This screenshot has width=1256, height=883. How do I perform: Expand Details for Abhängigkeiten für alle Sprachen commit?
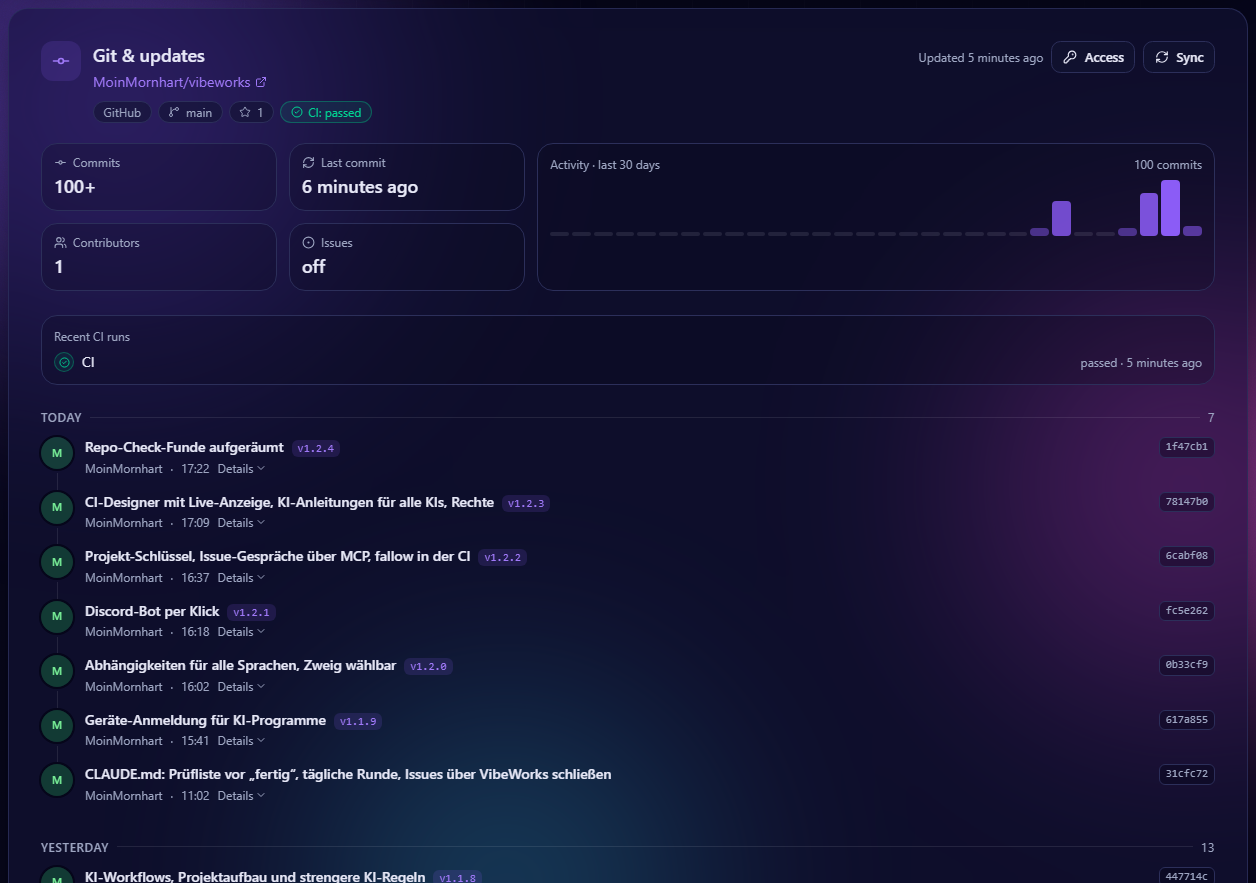coord(241,686)
